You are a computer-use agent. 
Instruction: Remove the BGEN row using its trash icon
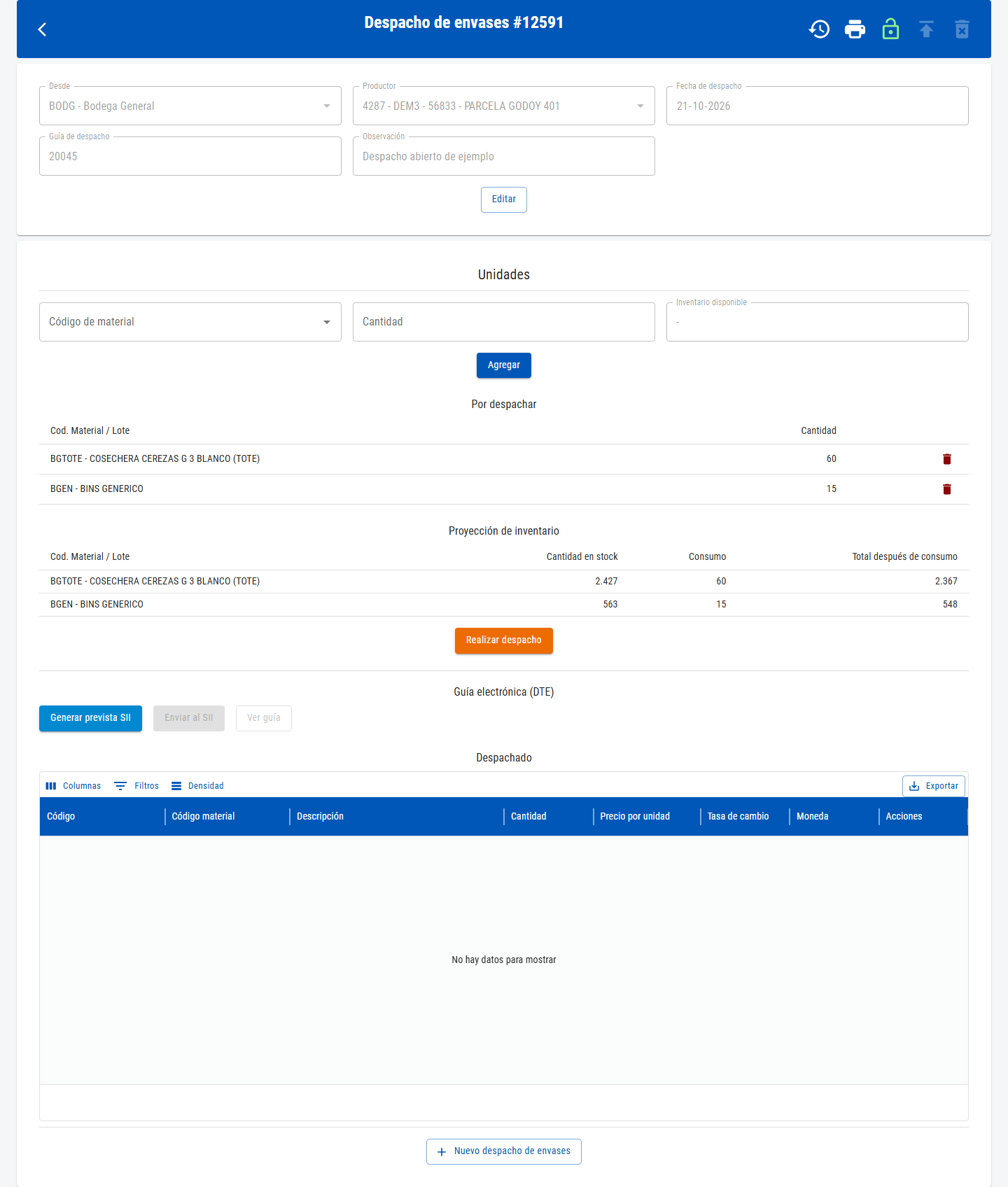(x=946, y=489)
